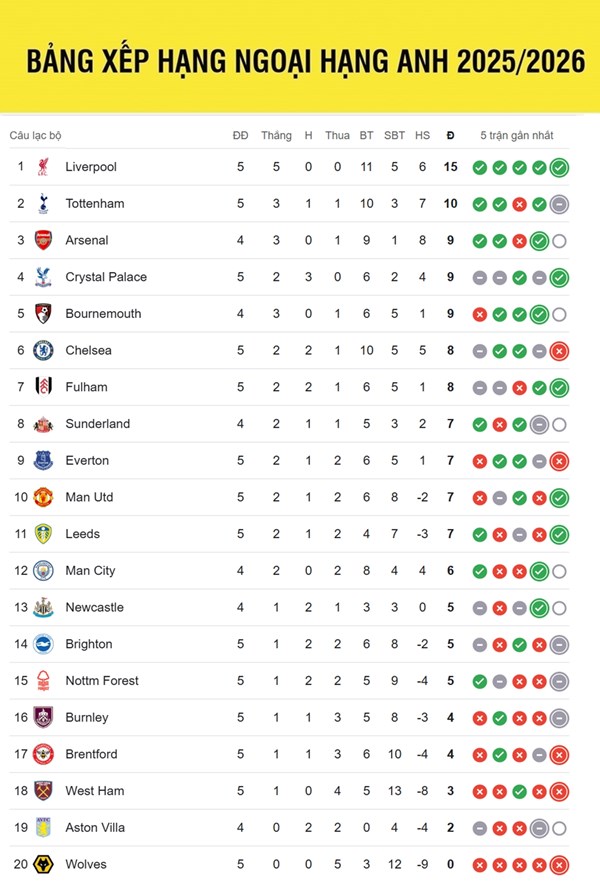The width and height of the screenshot is (600, 883).
Task: Click the Man City club crest
Action: (x=43, y=571)
